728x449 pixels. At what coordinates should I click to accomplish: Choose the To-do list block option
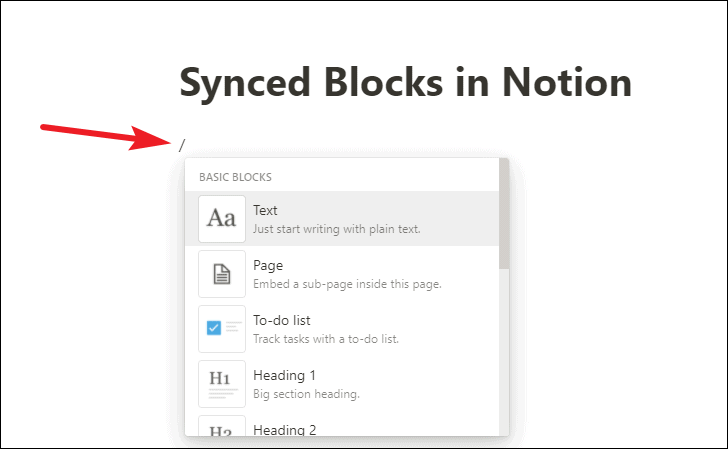[342, 329]
